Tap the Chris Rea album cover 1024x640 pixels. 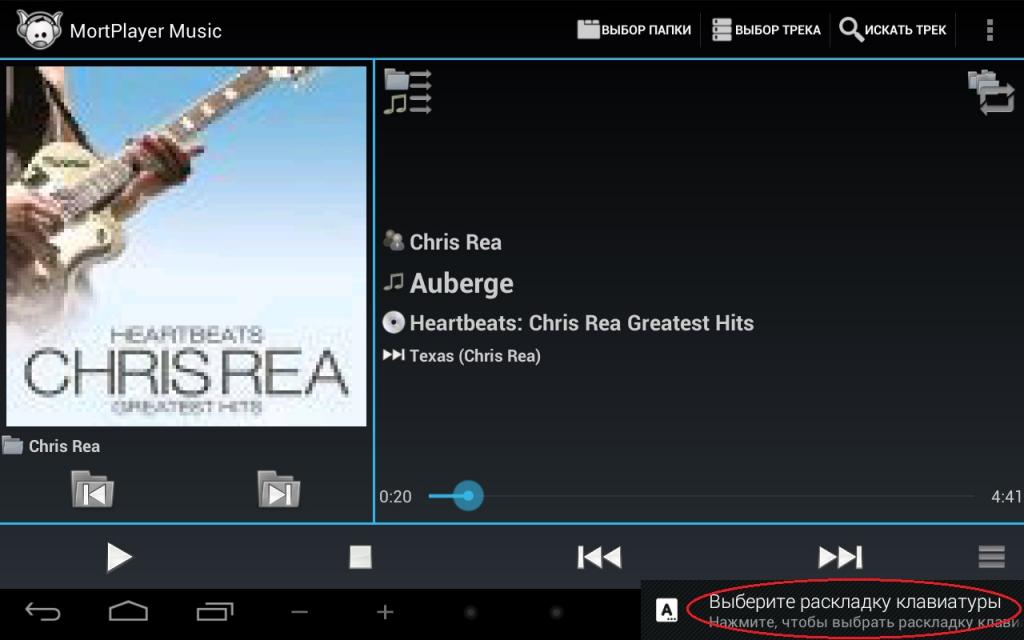pyautogui.click(x=186, y=246)
